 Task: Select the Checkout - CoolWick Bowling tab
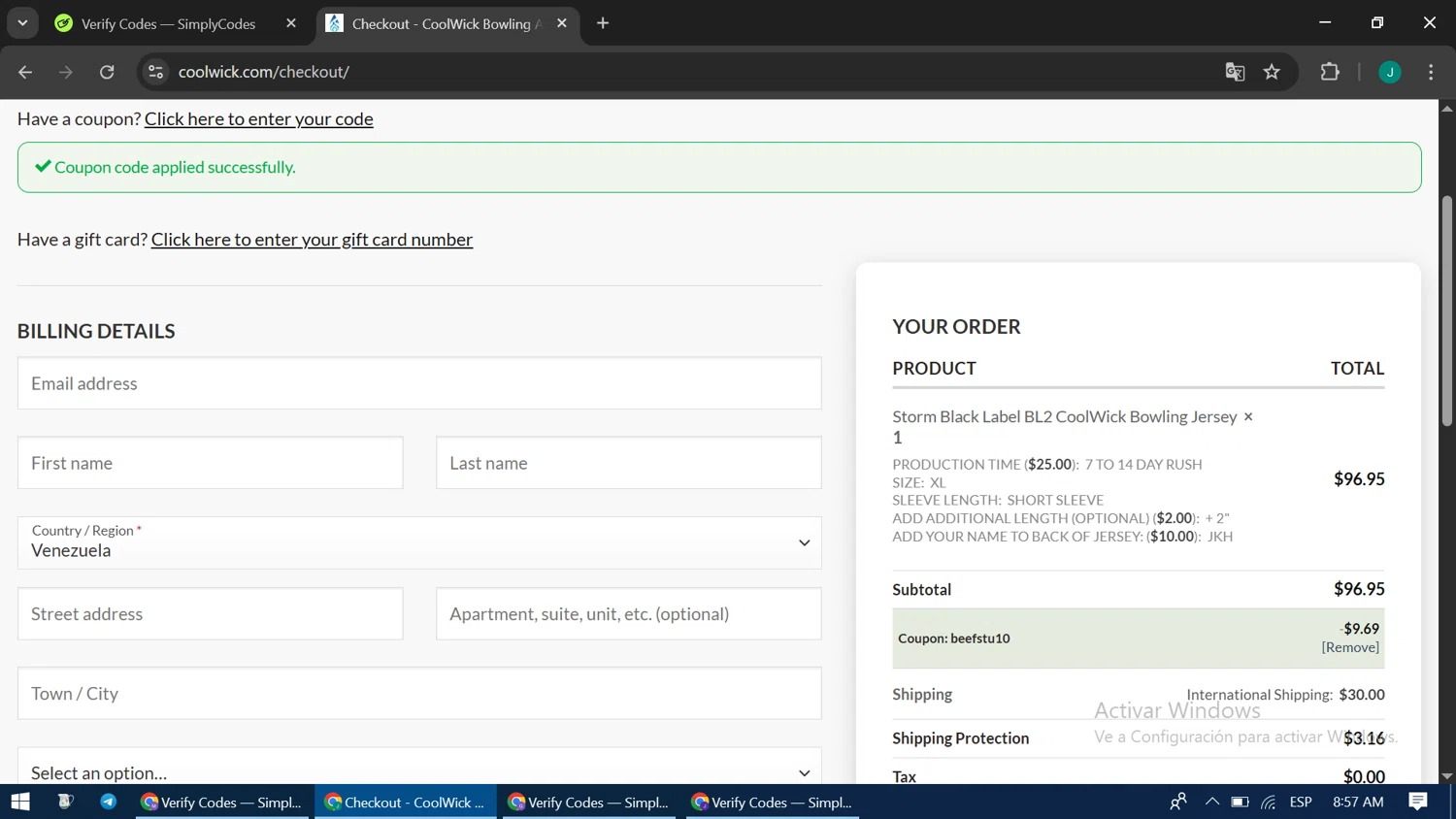446,23
